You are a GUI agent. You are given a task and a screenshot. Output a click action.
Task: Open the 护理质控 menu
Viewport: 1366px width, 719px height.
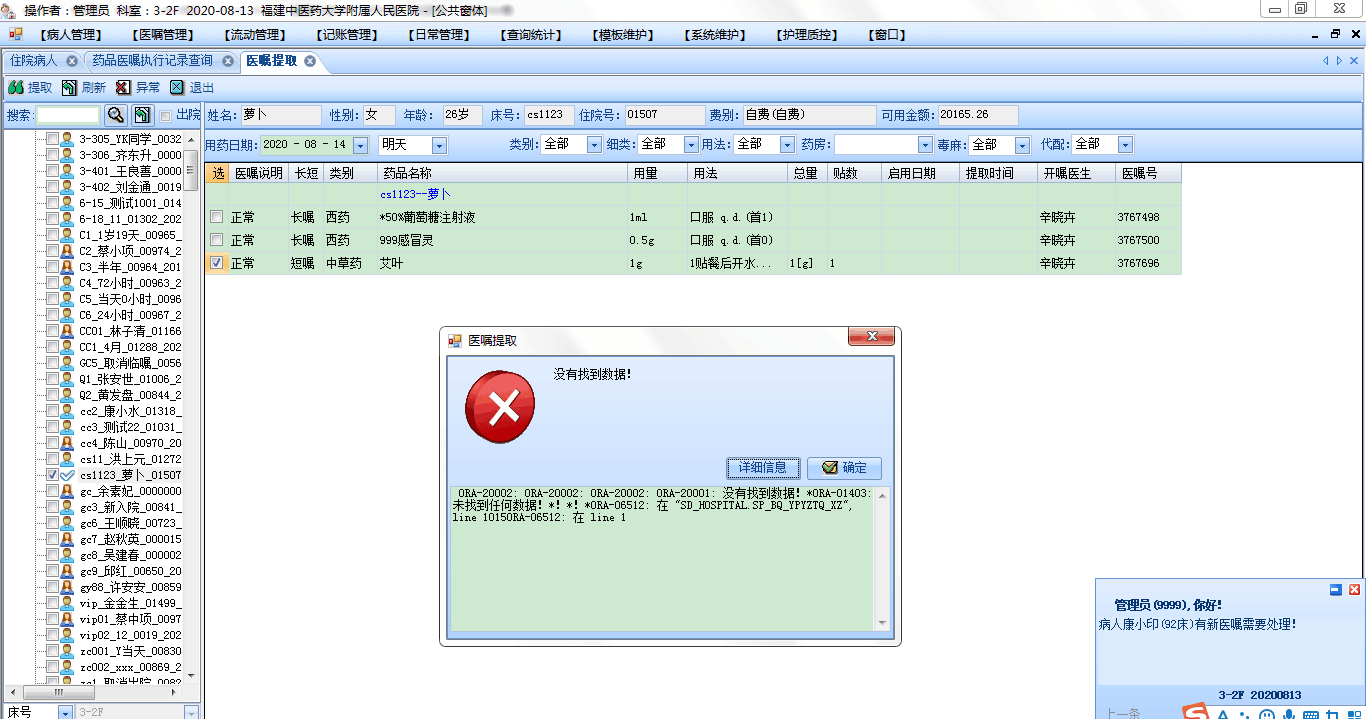point(807,35)
